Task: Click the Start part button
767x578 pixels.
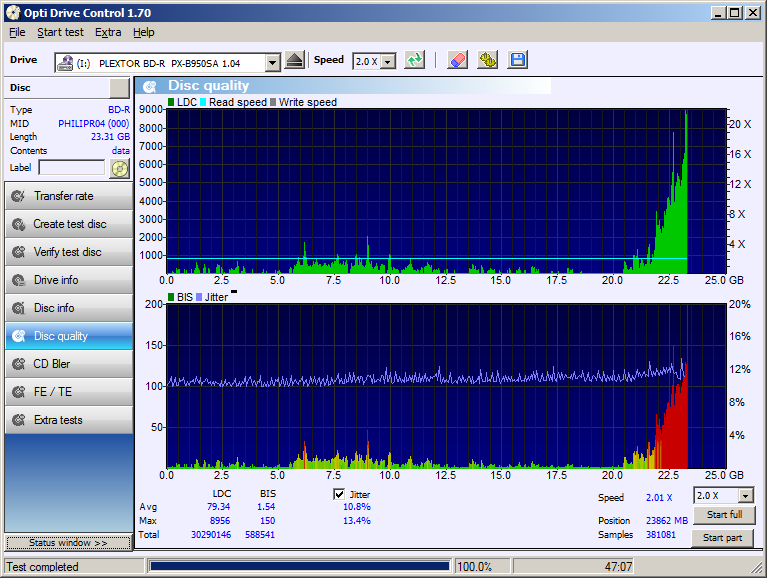Action: [722, 538]
